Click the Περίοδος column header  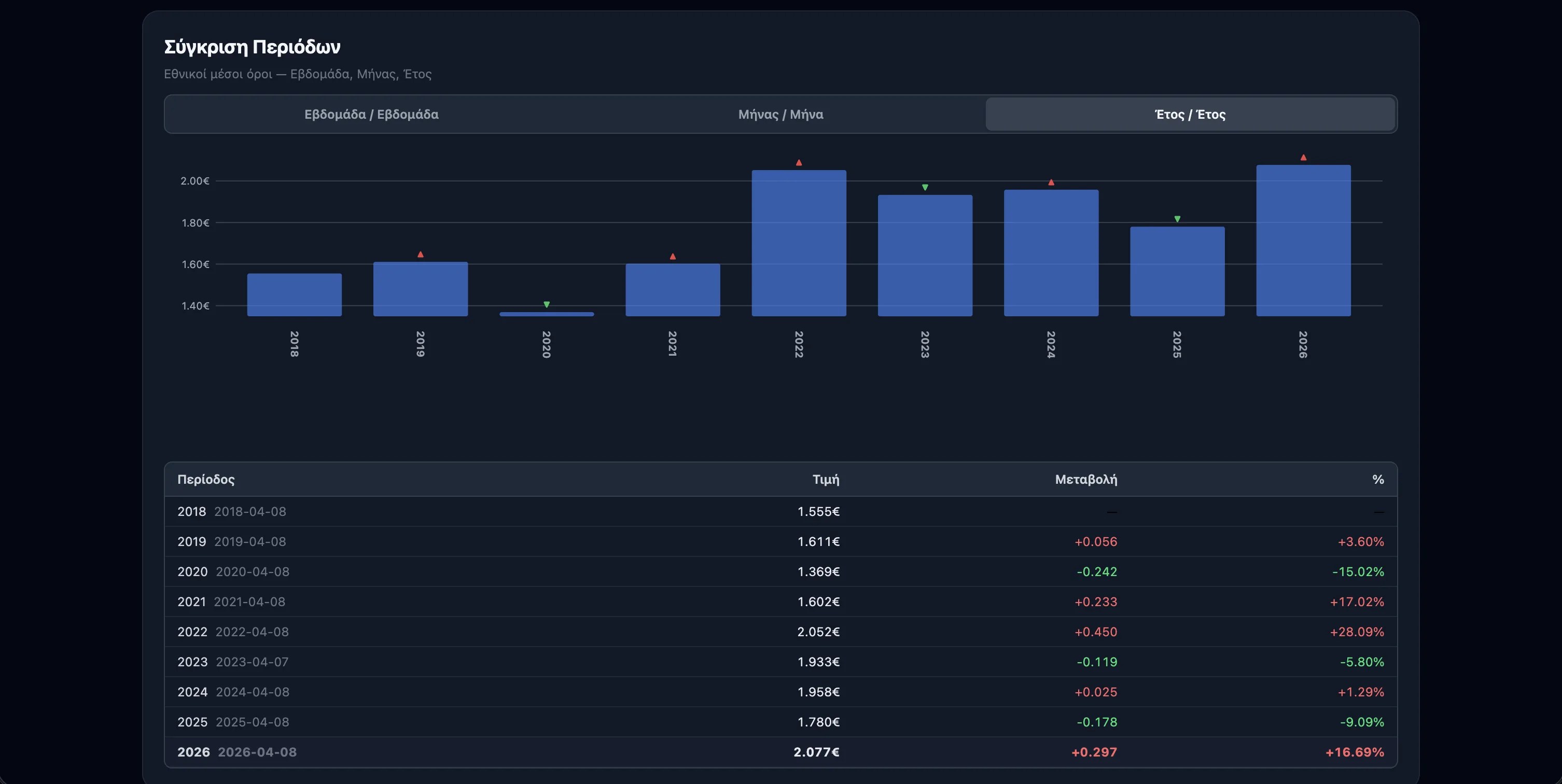tap(206, 479)
